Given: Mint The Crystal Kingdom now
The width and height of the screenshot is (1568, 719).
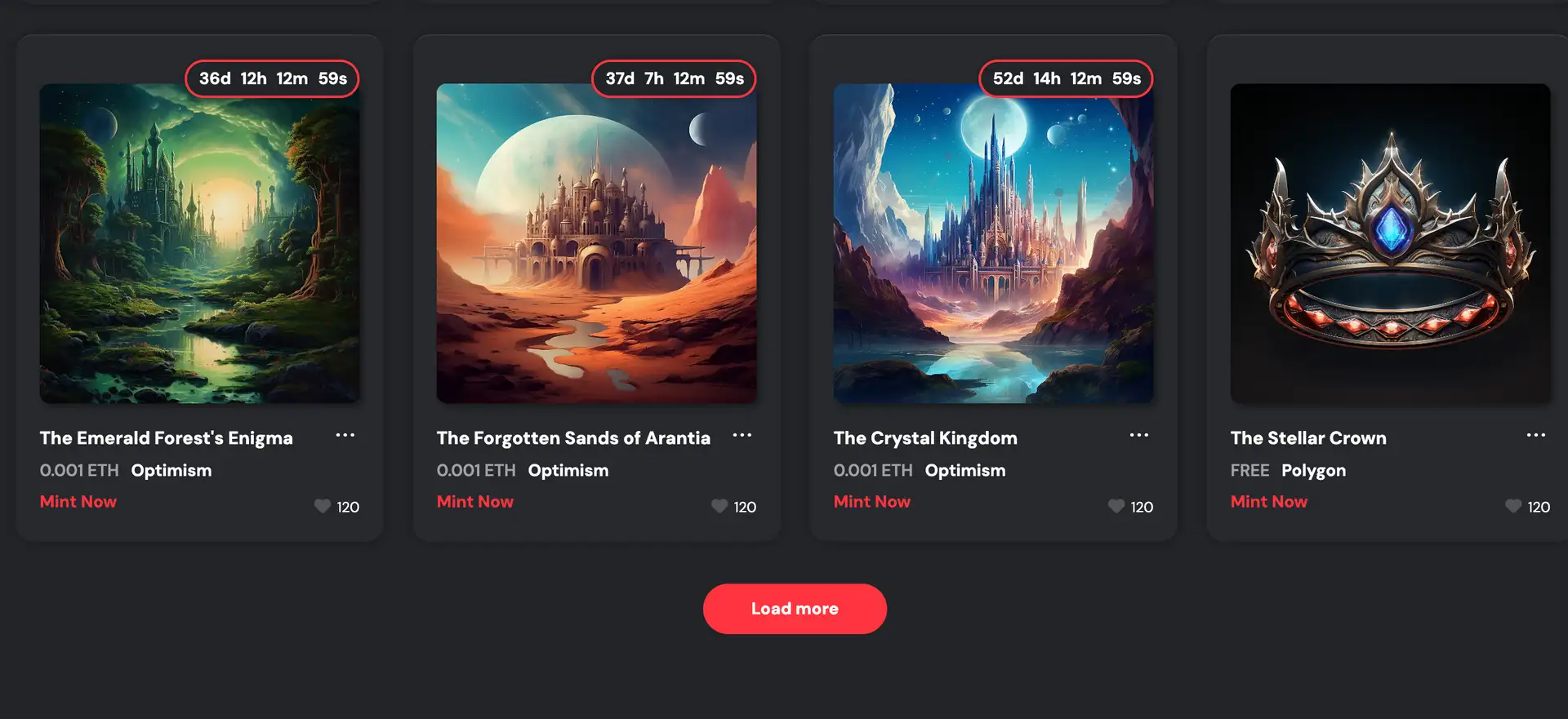Looking at the screenshot, I should pyautogui.click(x=872, y=502).
